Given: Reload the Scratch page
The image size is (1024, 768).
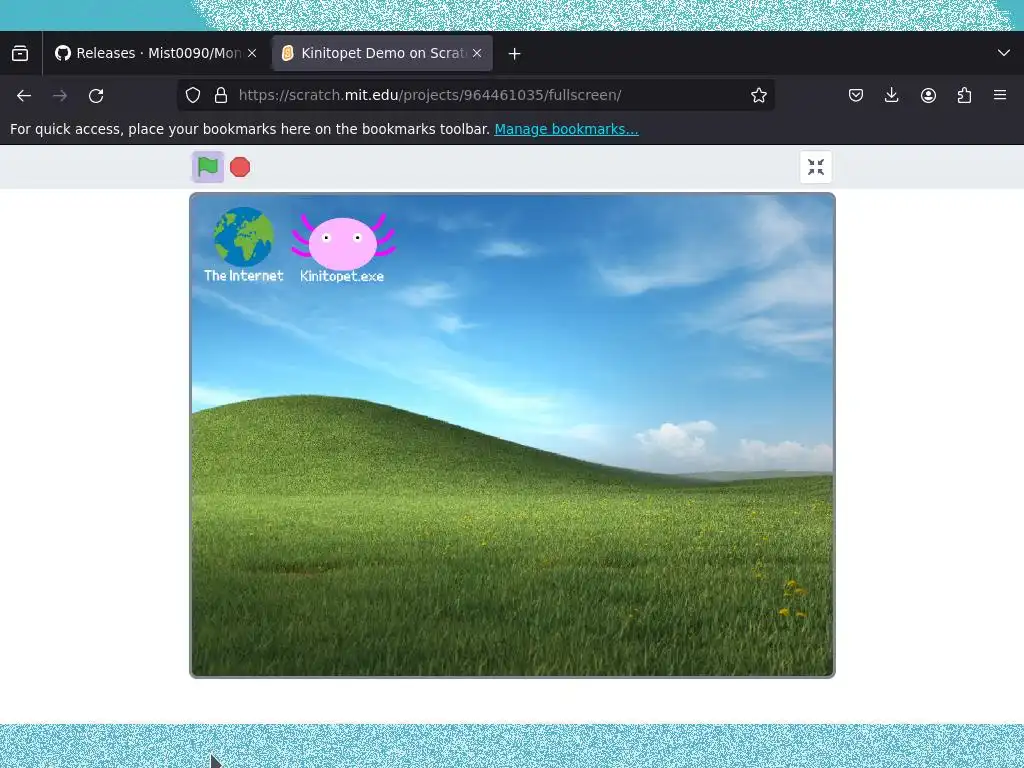Looking at the screenshot, I should 96,95.
